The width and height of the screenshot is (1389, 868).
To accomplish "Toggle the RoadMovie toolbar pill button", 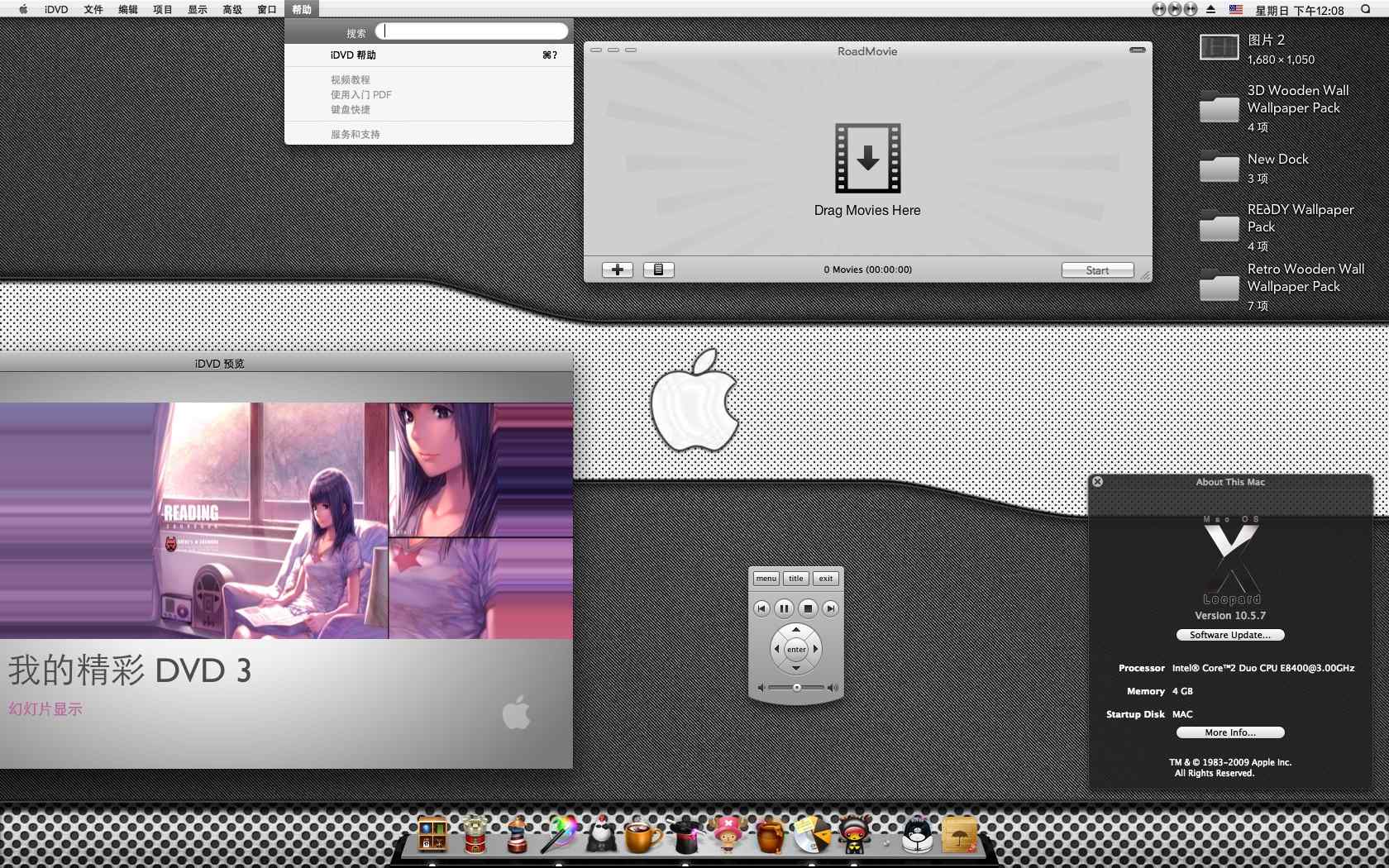I will (x=1138, y=50).
